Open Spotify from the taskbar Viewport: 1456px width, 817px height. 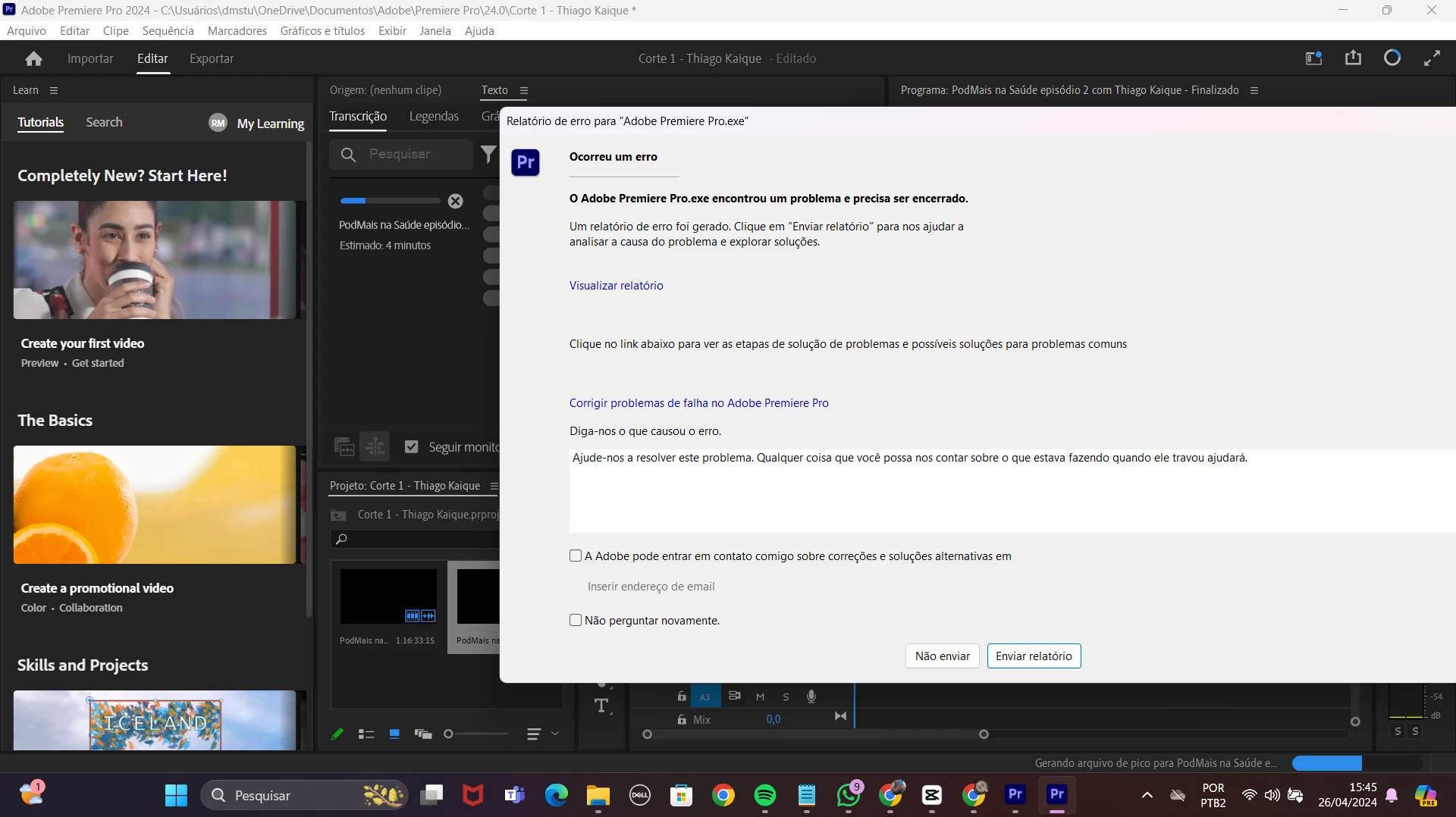(765, 795)
